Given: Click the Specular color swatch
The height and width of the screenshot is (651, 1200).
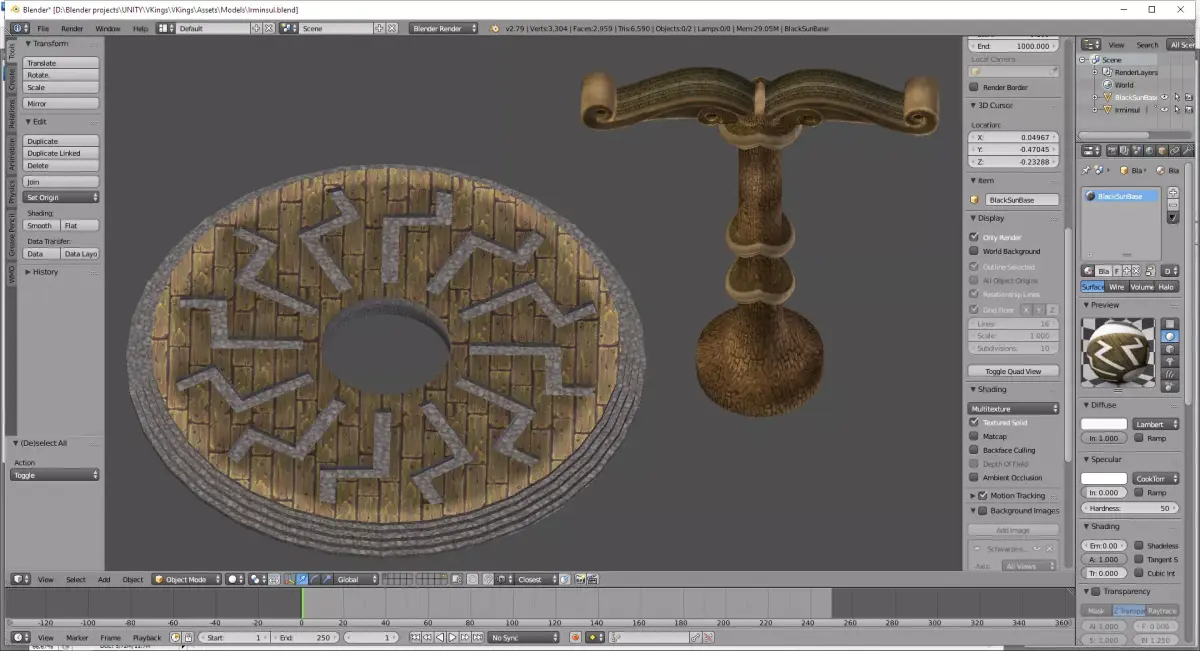Looking at the screenshot, I should click(x=1104, y=479).
